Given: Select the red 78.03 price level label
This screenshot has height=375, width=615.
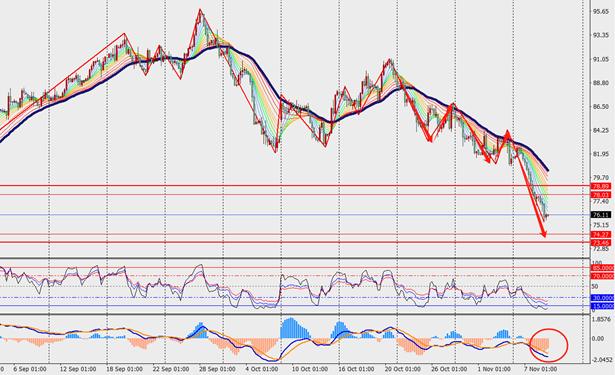Looking at the screenshot, I should 601,195.
